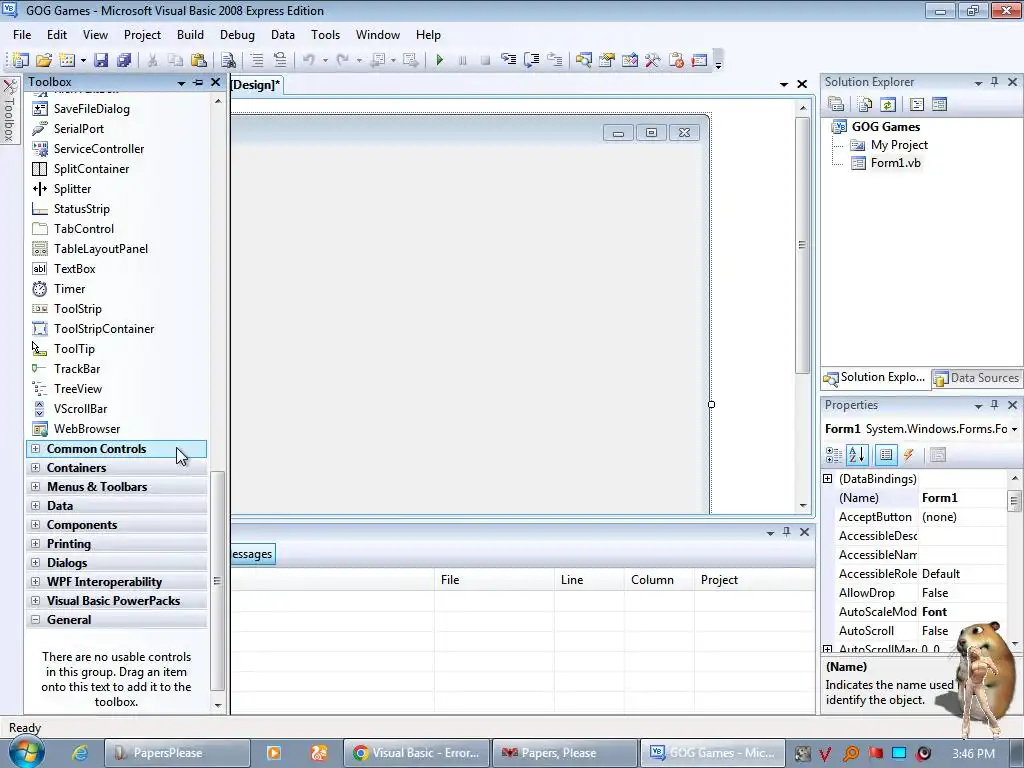Click the File column header in Error List

click(x=494, y=580)
